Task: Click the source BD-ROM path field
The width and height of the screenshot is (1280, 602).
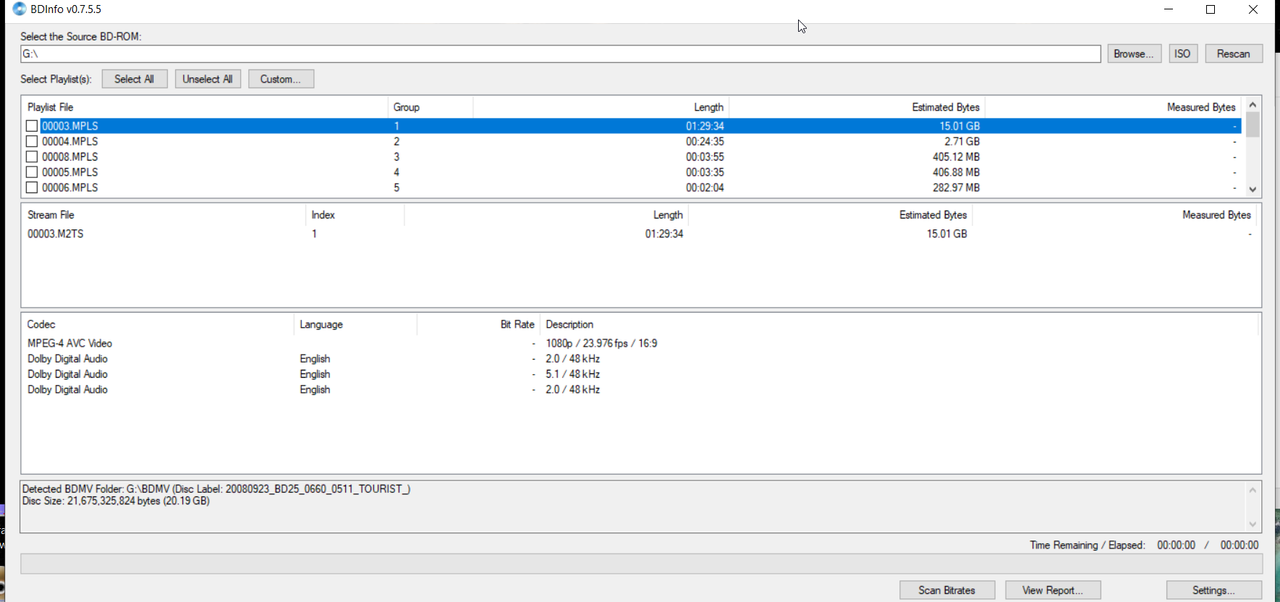Action: pyautogui.click(x=560, y=54)
